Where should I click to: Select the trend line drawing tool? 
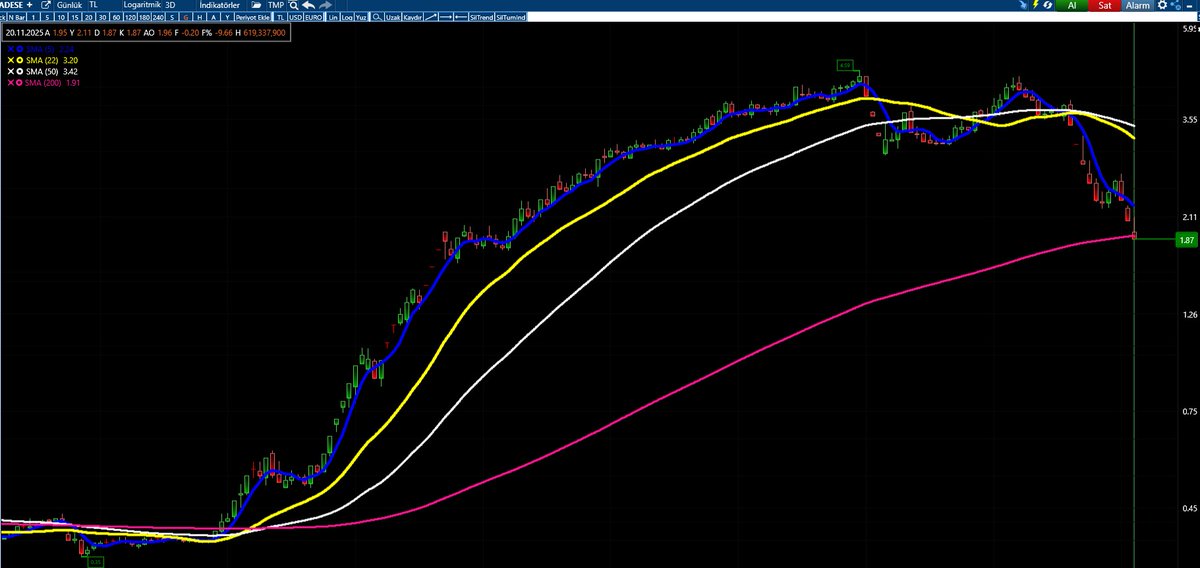pyautogui.click(x=431, y=19)
